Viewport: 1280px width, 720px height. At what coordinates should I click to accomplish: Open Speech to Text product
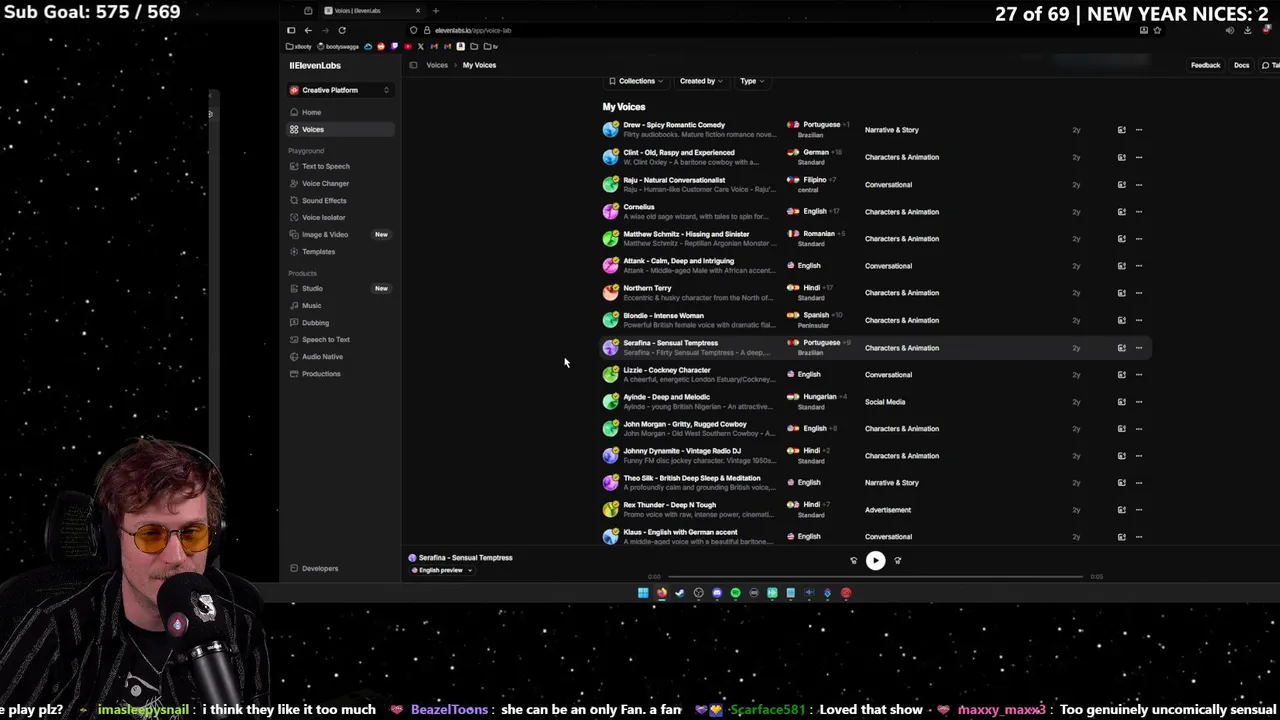[325, 339]
